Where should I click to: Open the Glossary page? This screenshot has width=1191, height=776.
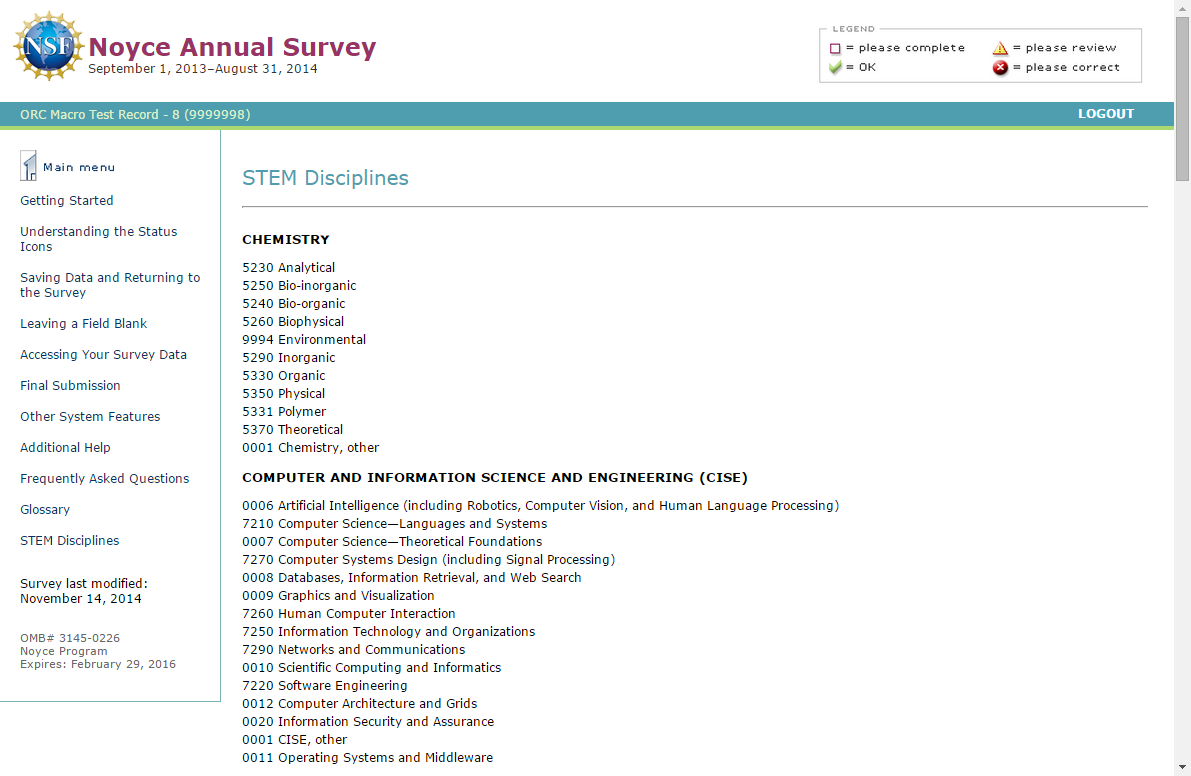pos(45,510)
